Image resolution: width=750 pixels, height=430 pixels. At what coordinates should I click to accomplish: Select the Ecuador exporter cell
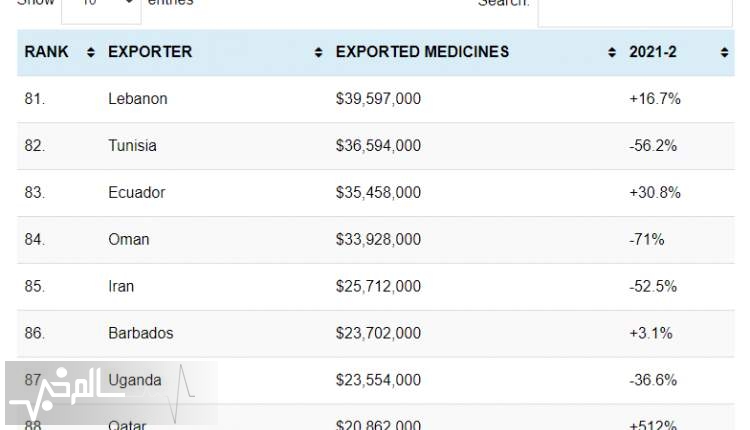pyautogui.click(x=136, y=192)
